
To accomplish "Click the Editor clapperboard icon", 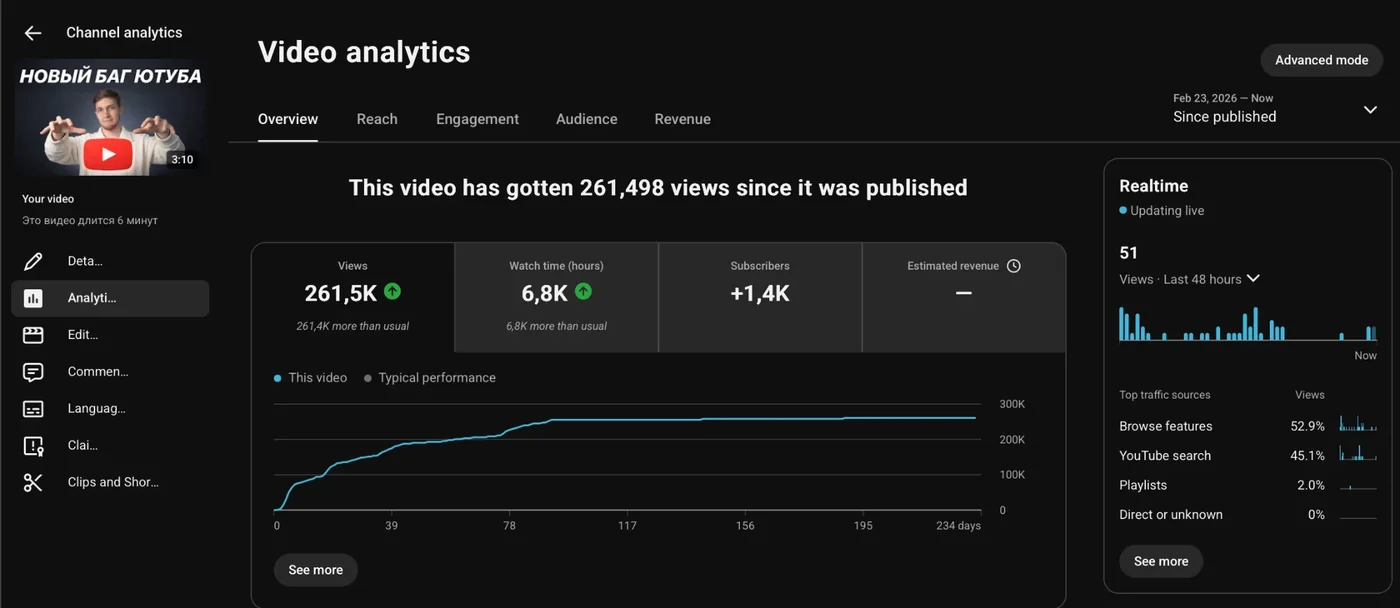I will (33, 335).
